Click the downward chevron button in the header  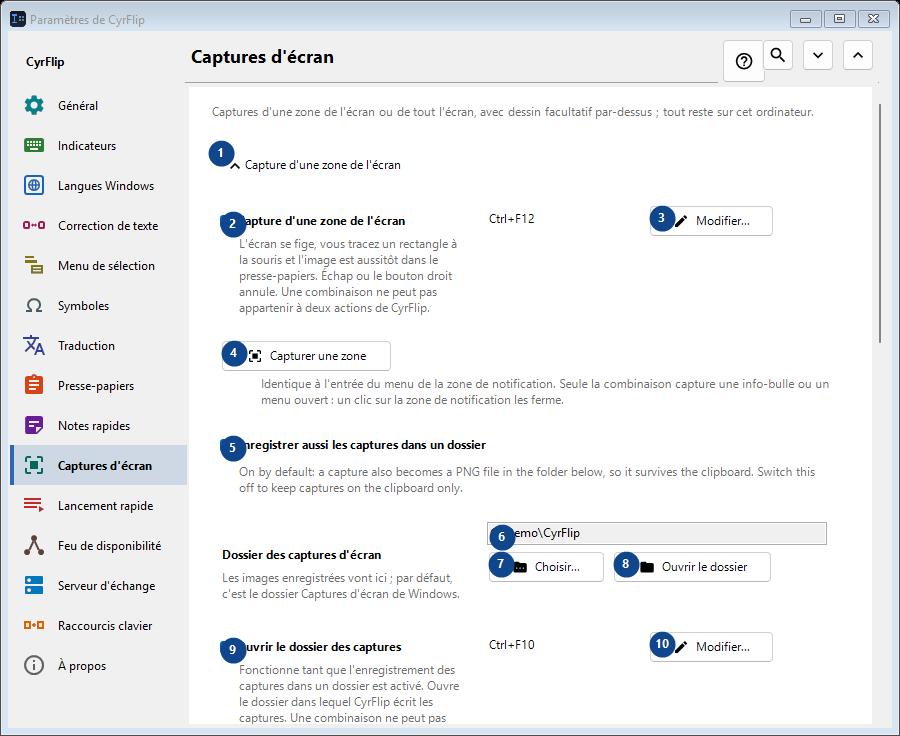coord(818,55)
